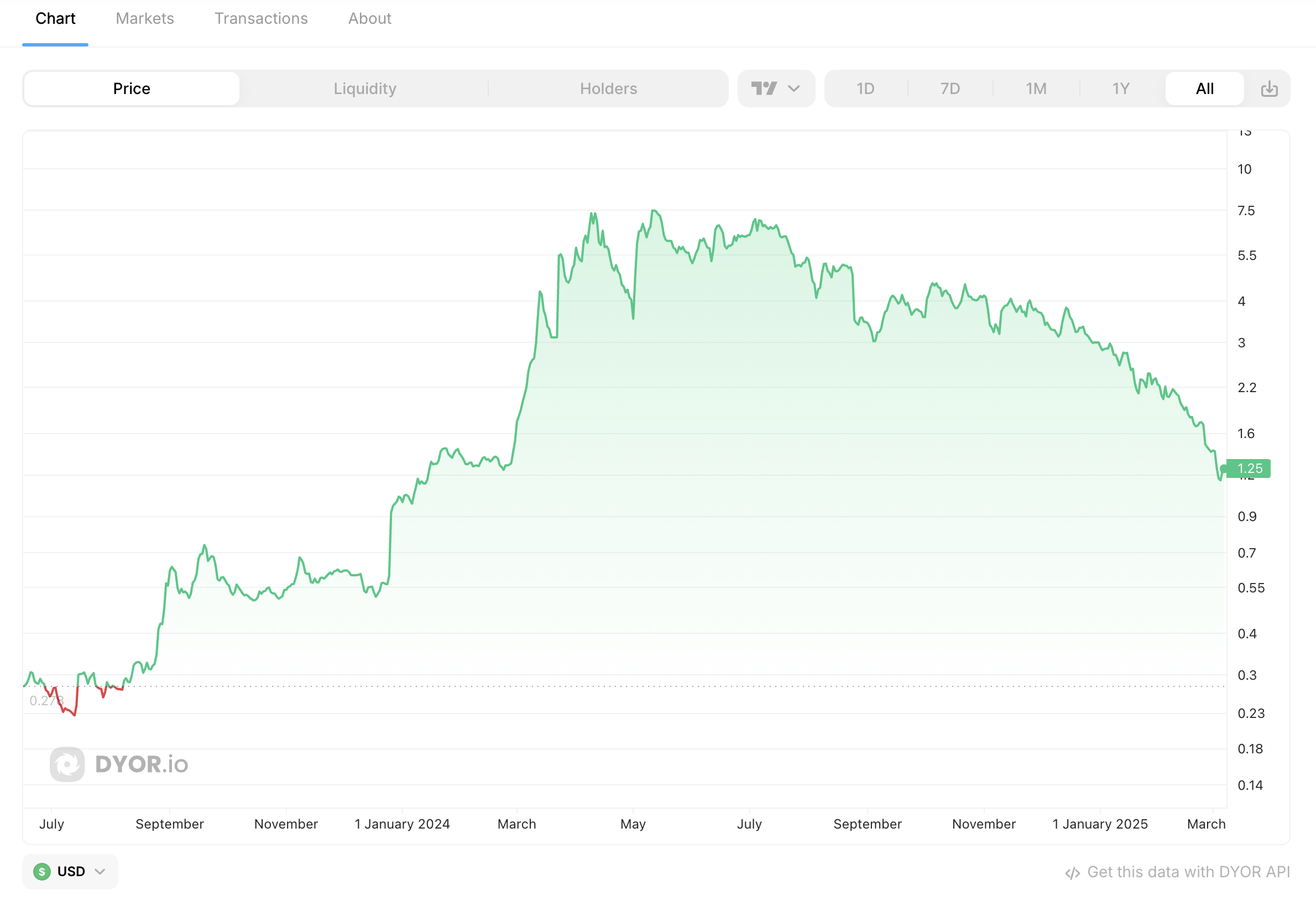Image resolution: width=1316 pixels, height=906 pixels.
Task: Choose the 1Y time range
Action: click(1121, 88)
